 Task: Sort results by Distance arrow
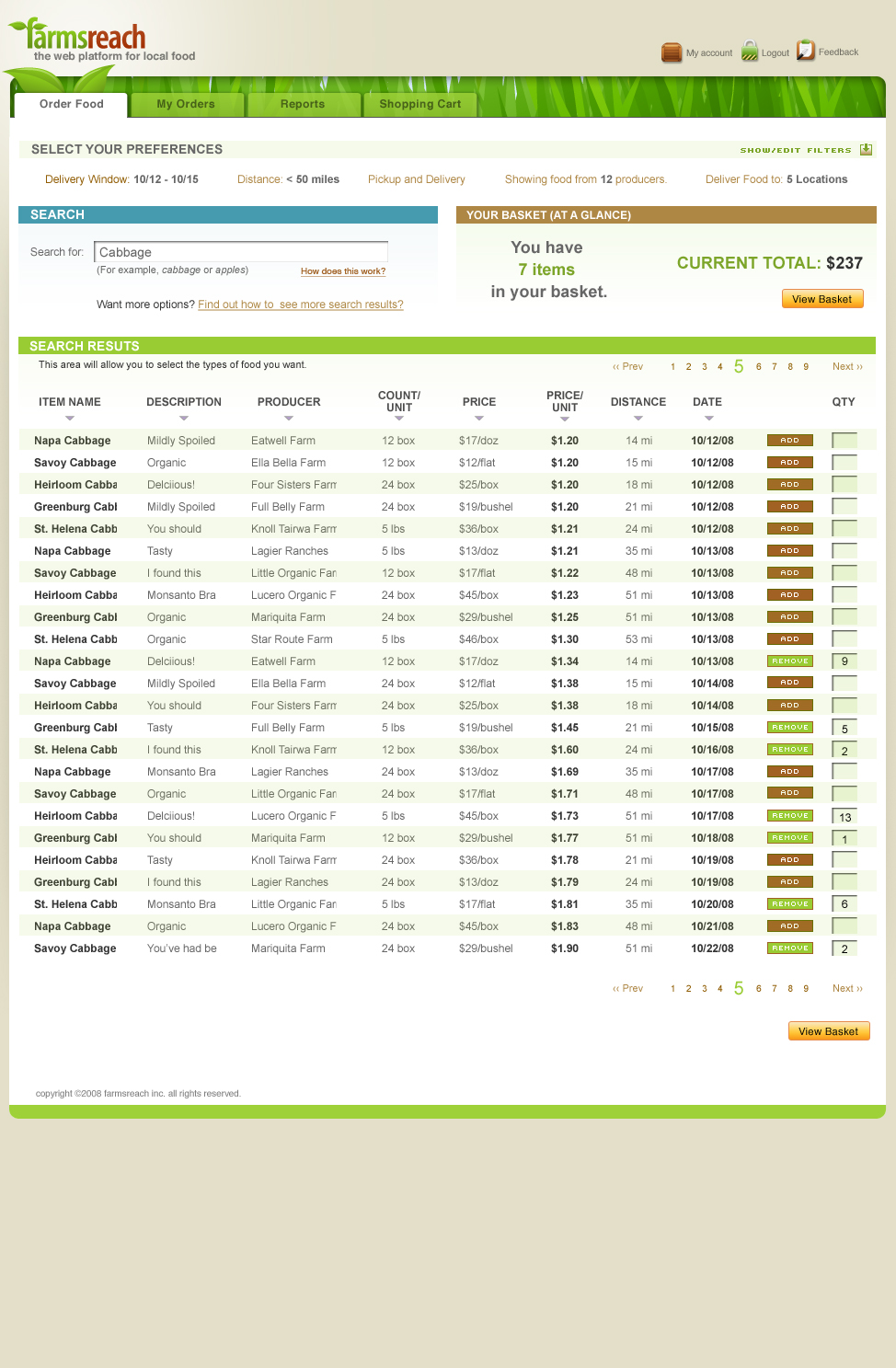(638, 419)
